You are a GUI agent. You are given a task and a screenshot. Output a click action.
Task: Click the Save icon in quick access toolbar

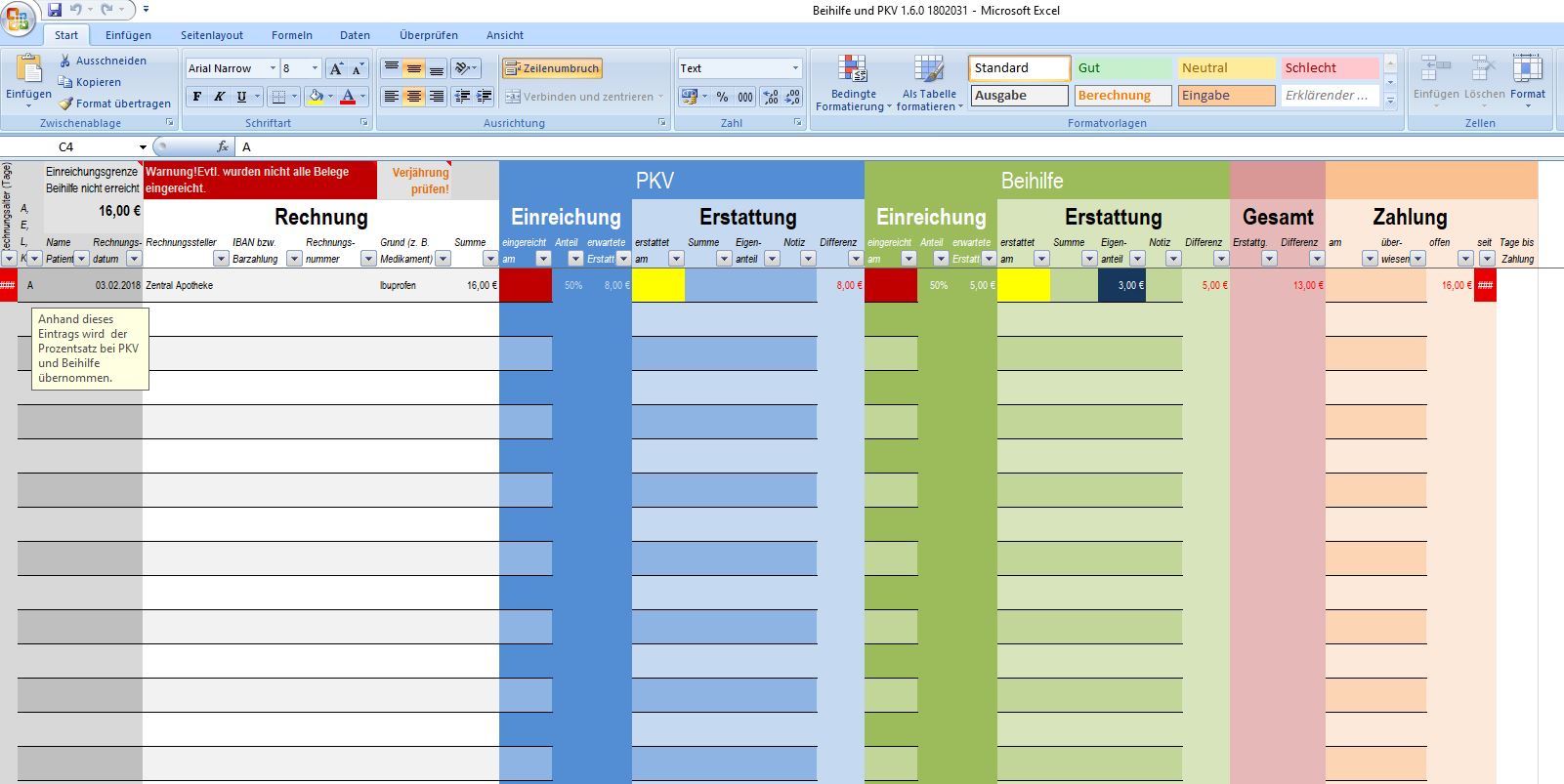click(x=55, y=10)
